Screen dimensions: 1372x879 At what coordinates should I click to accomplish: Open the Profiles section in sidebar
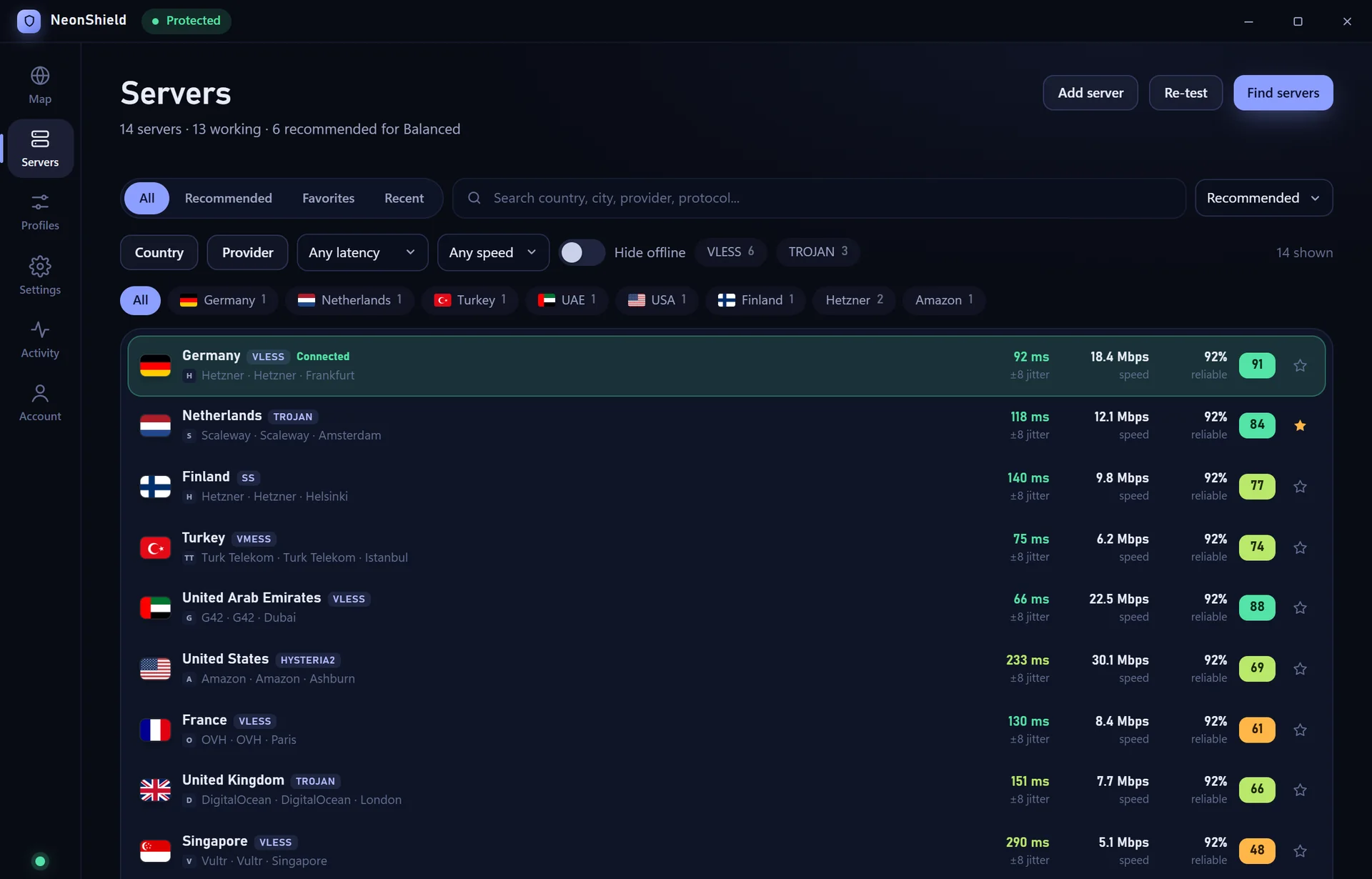[x=40, y=212]
